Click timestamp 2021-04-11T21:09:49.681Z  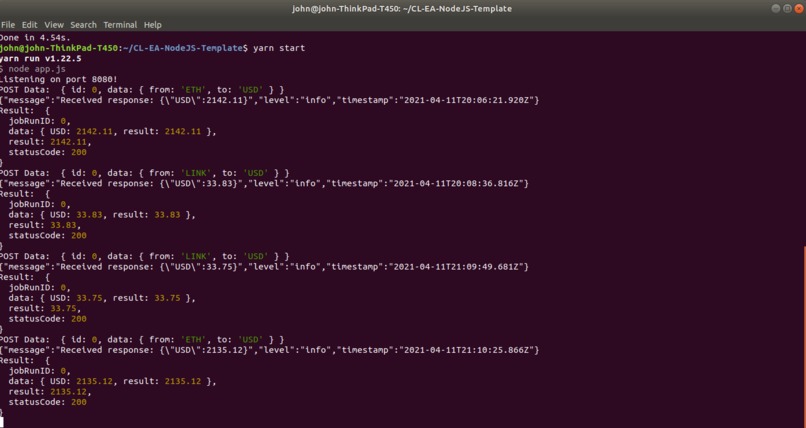click(458, 267)
